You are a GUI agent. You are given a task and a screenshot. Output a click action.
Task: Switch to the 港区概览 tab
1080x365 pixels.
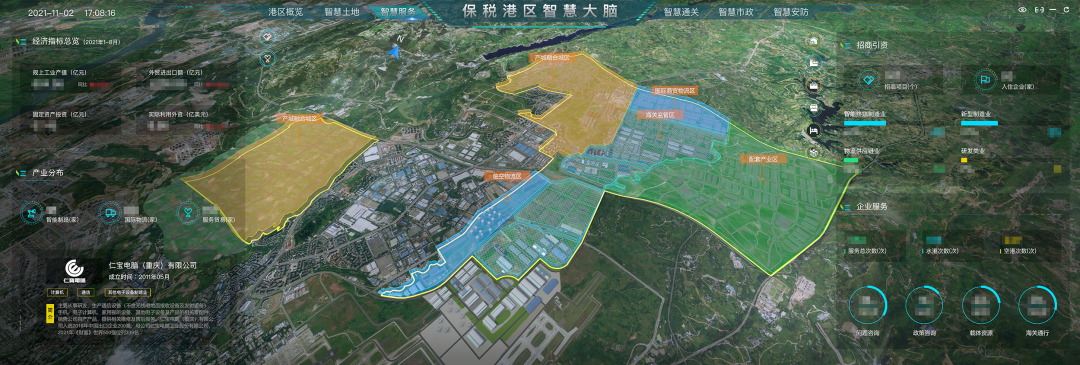tap(286, 12)
